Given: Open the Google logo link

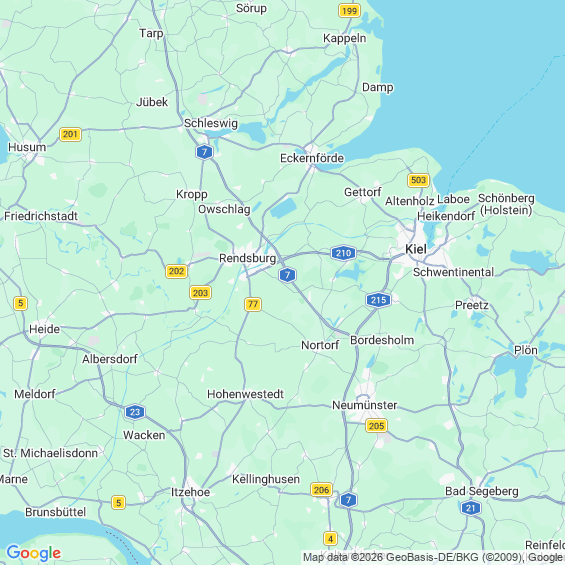Looking at the screenshot, I should pyautogui.click(x=34, y=553).
